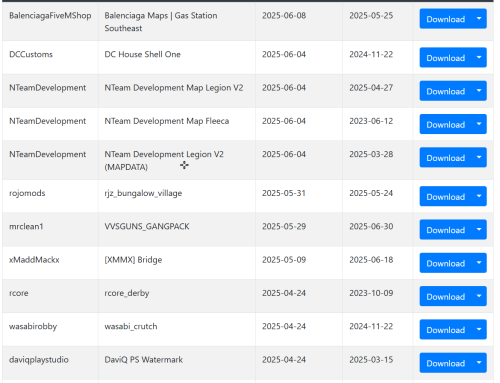Open dropdown arrow for VVSGUNS_GANGPACK
The width and height of the screenshot is (500, 383).
pos(479,230)
